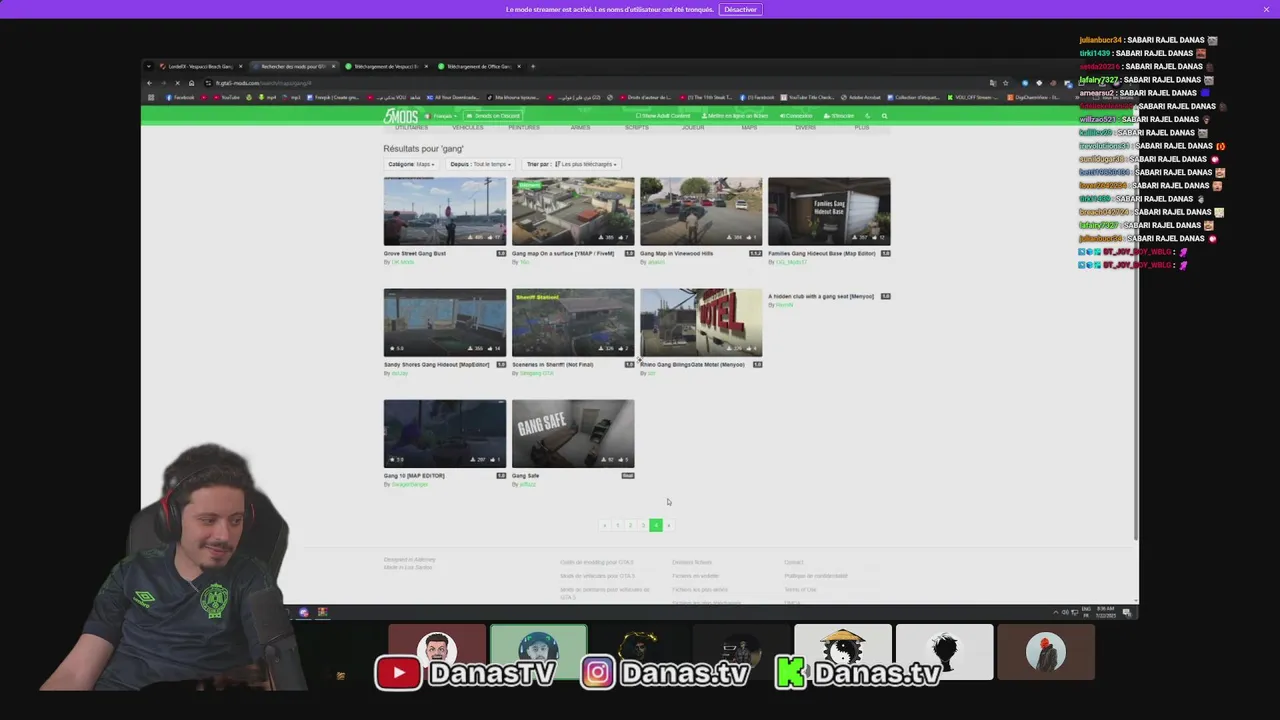Image resolution: width=1280 pixels, height=720 pixels.
Task: Click the active page 4 button
Action: click(656, 525)
